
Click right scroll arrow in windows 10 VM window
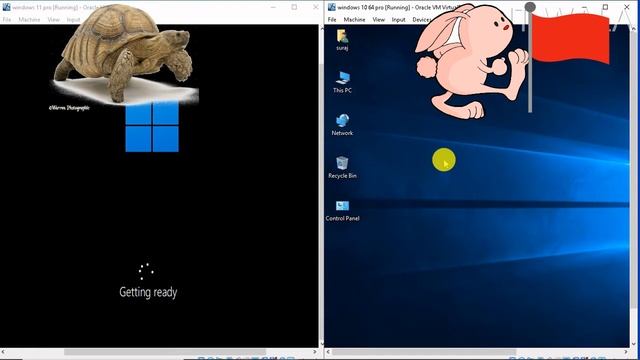point(626,352)
